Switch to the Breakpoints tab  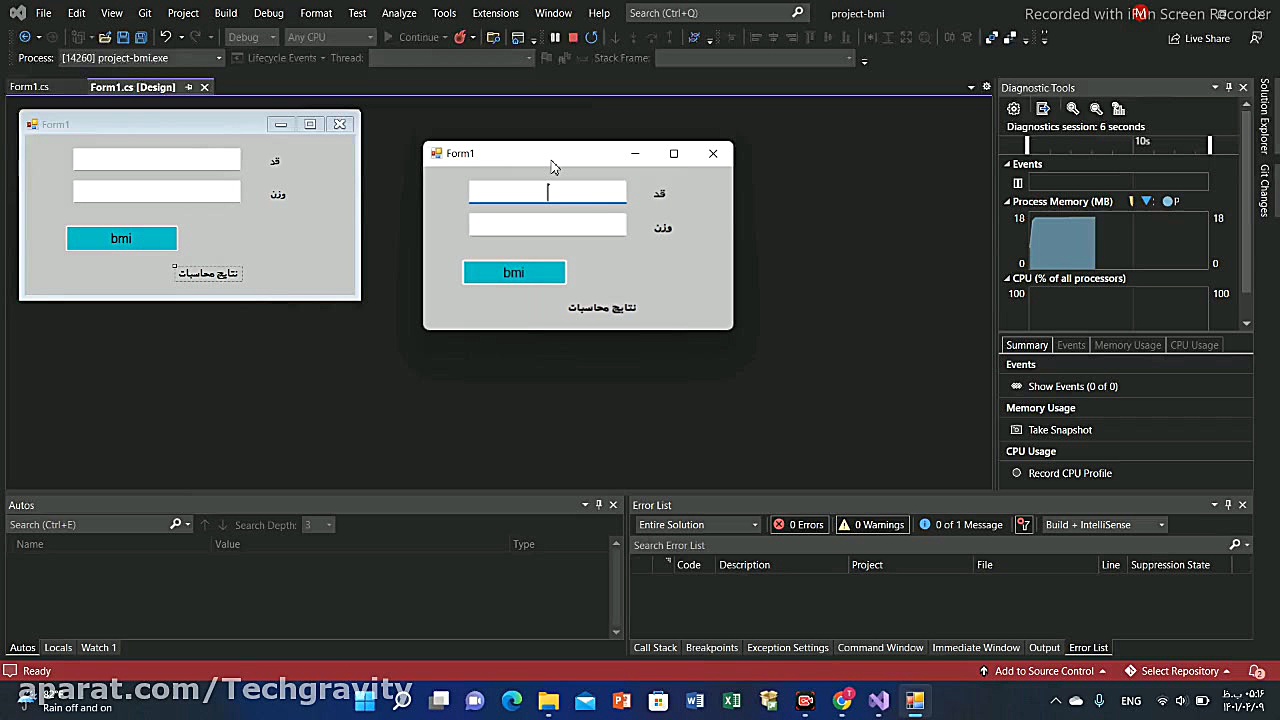pos(712,648)
